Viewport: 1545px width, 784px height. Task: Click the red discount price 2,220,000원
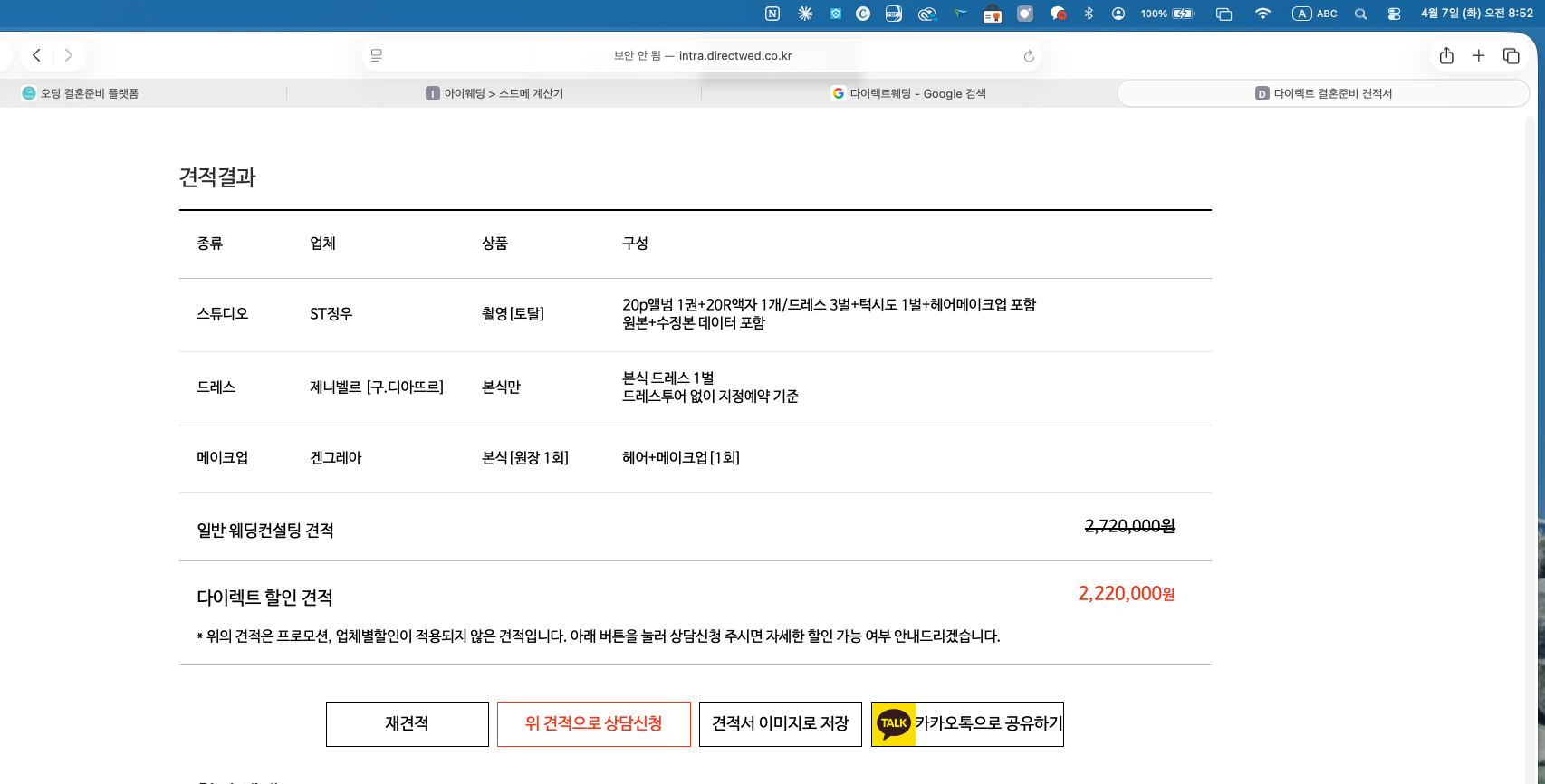(x=1126, y=594)
